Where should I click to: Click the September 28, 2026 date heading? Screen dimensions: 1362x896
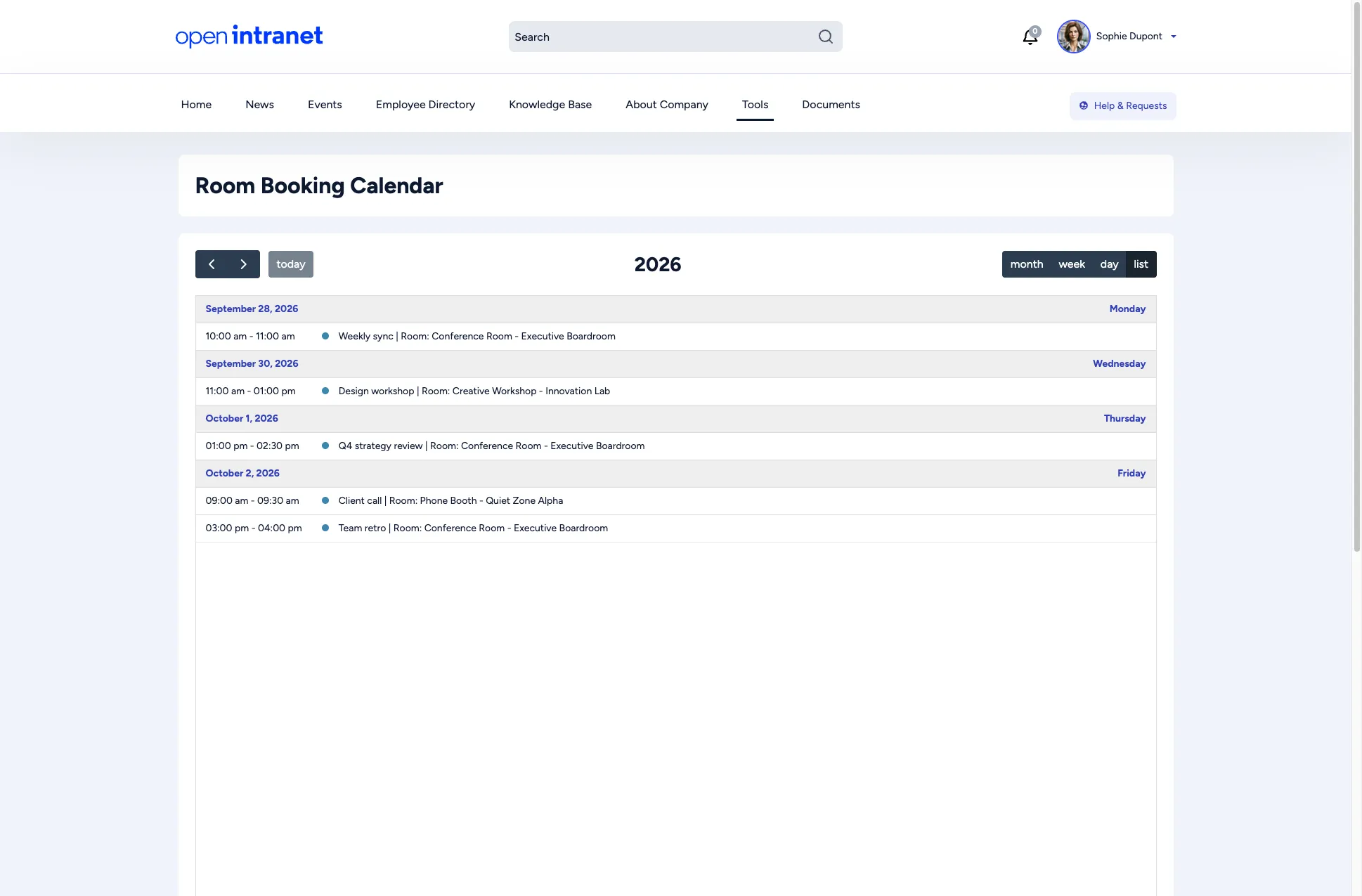point(252,309)
